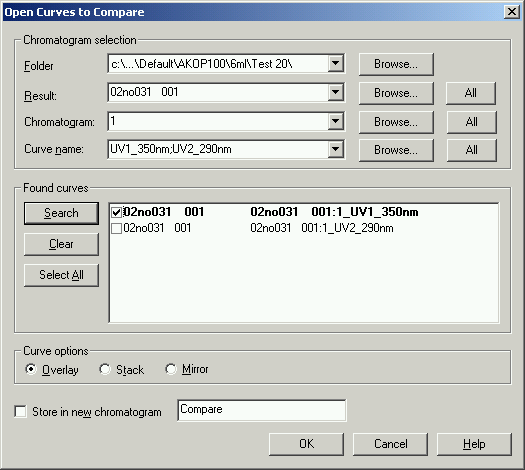Choose the Mirror curve option
The image size is (525, 470).
coord(171,369)
